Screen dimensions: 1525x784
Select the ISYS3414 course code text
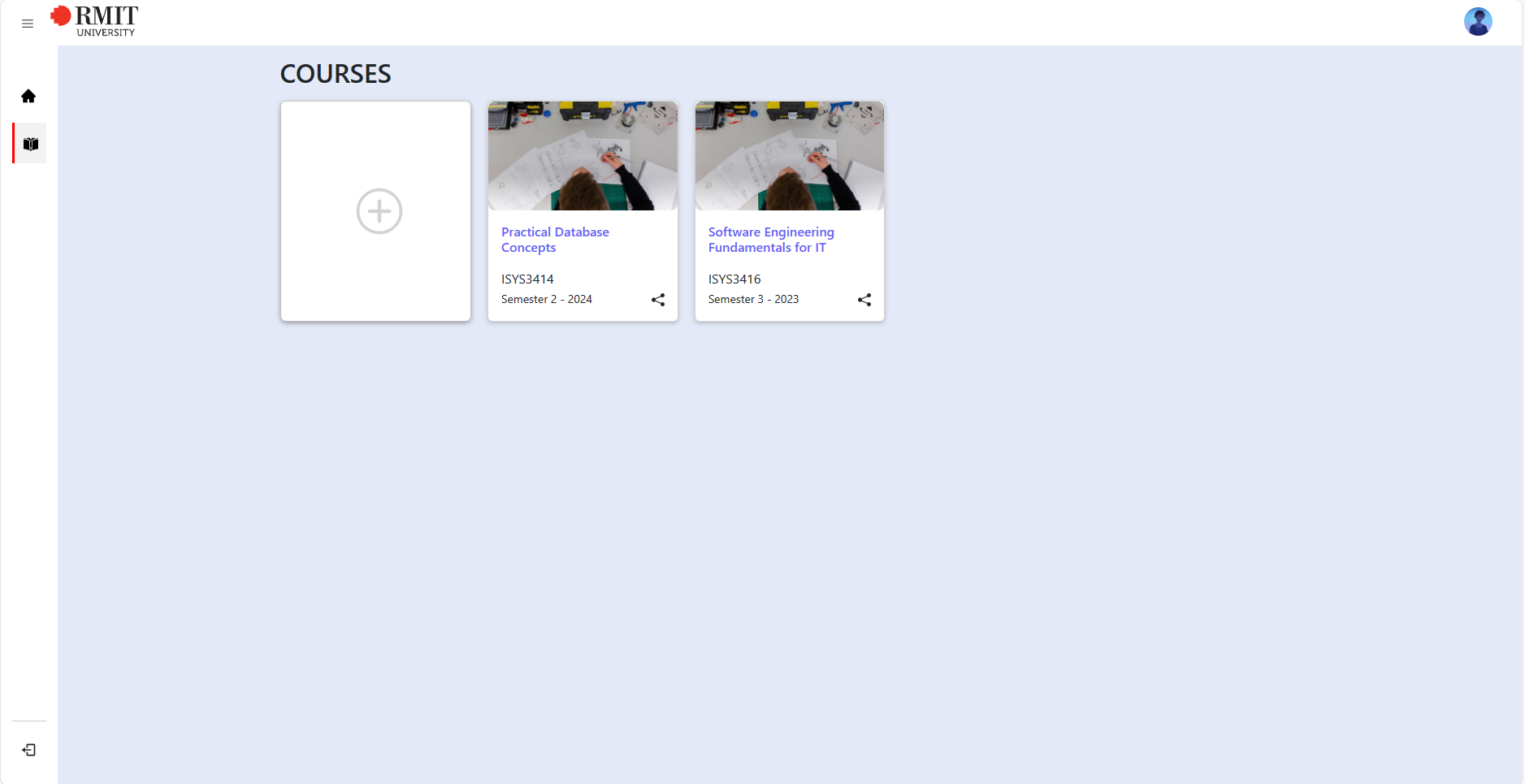point(527,279)
